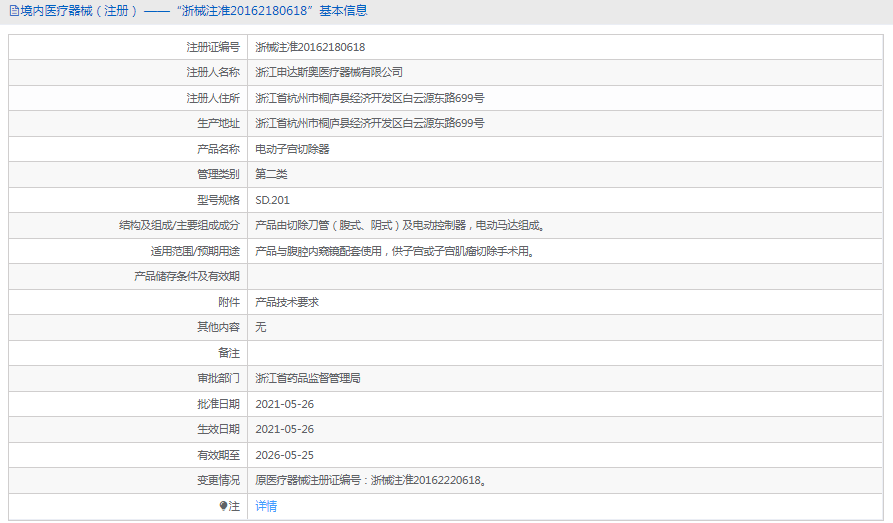The height and width of the screenshot is (523, 893).
Task: Click the bulb icon beside the 注 label
Action: pos(223,506)
